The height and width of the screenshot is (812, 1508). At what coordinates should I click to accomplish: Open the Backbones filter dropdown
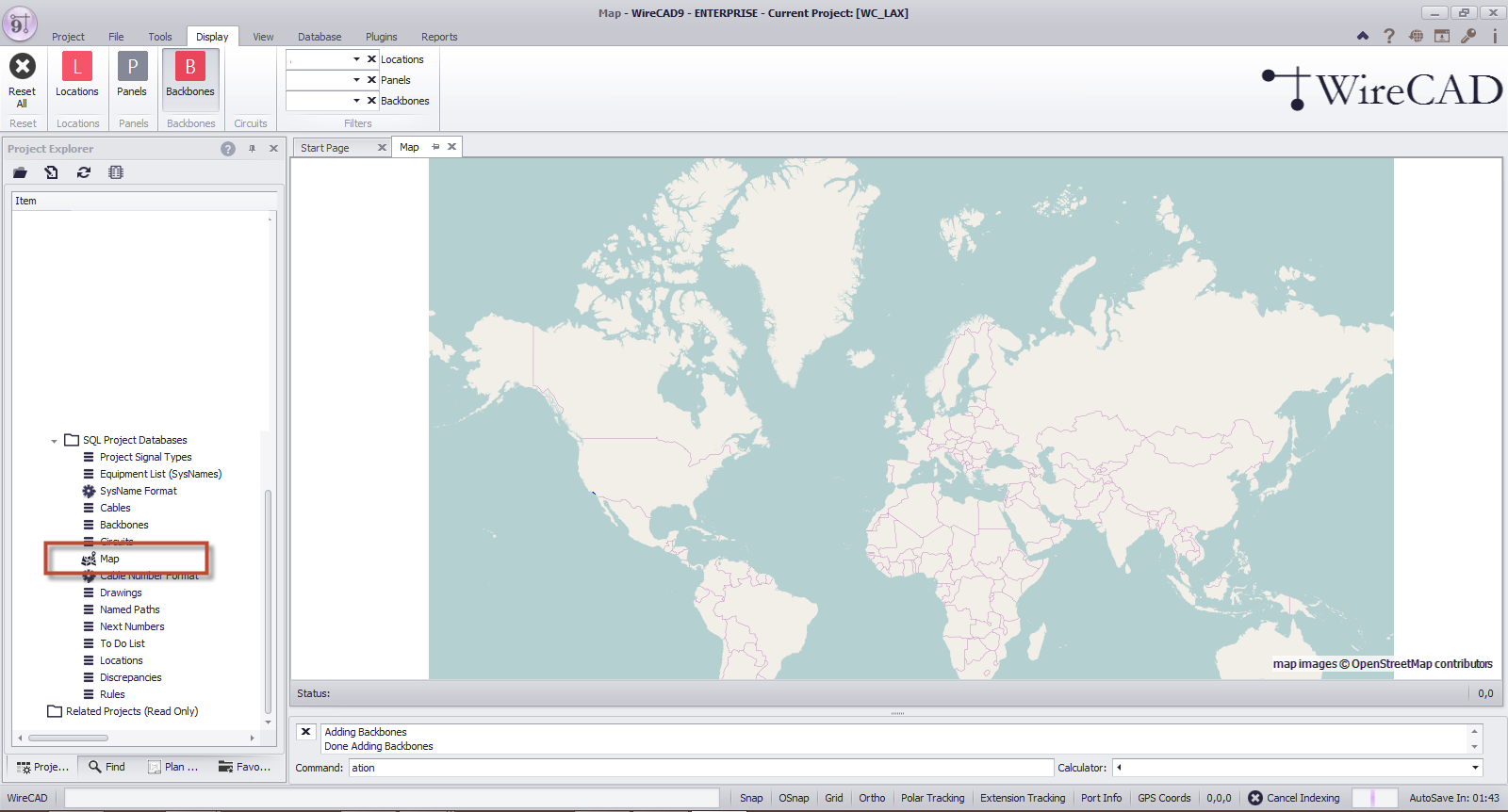pyautogui.click(x=356, y=100)
